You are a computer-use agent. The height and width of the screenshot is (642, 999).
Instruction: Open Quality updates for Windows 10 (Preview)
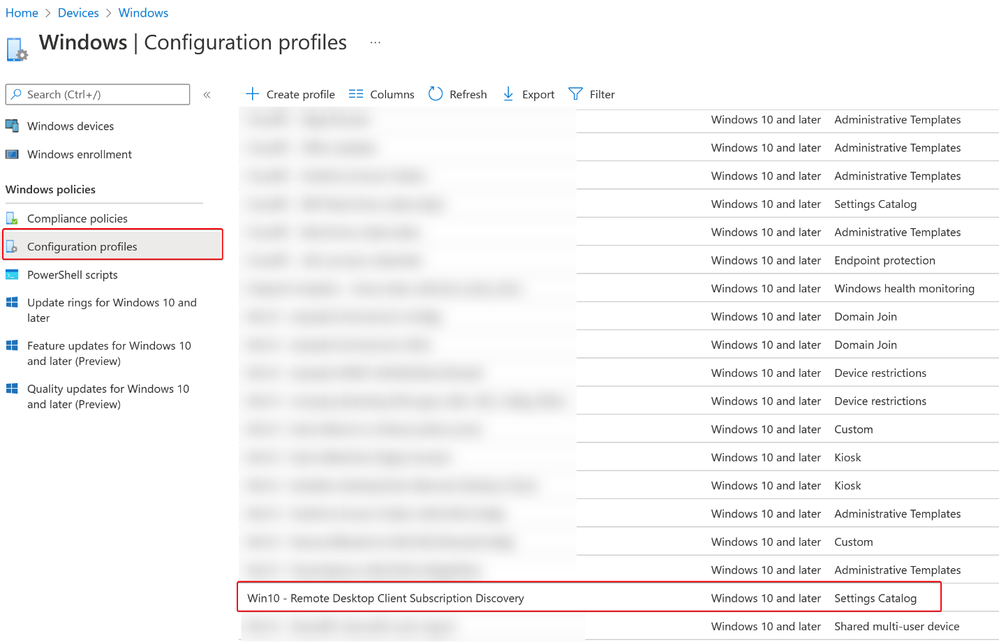108,396
